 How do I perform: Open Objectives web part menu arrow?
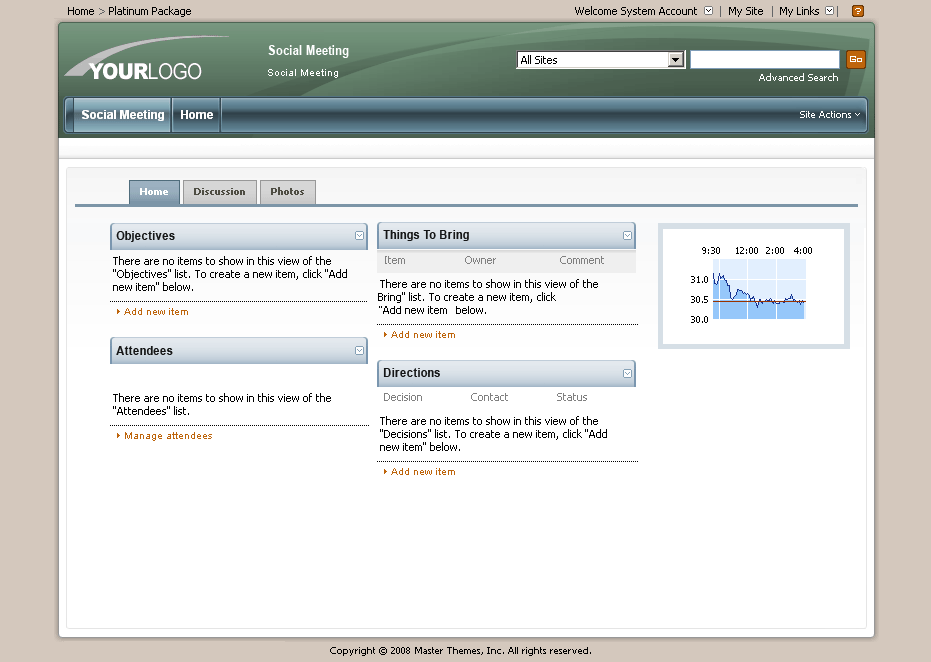[360, 236]
